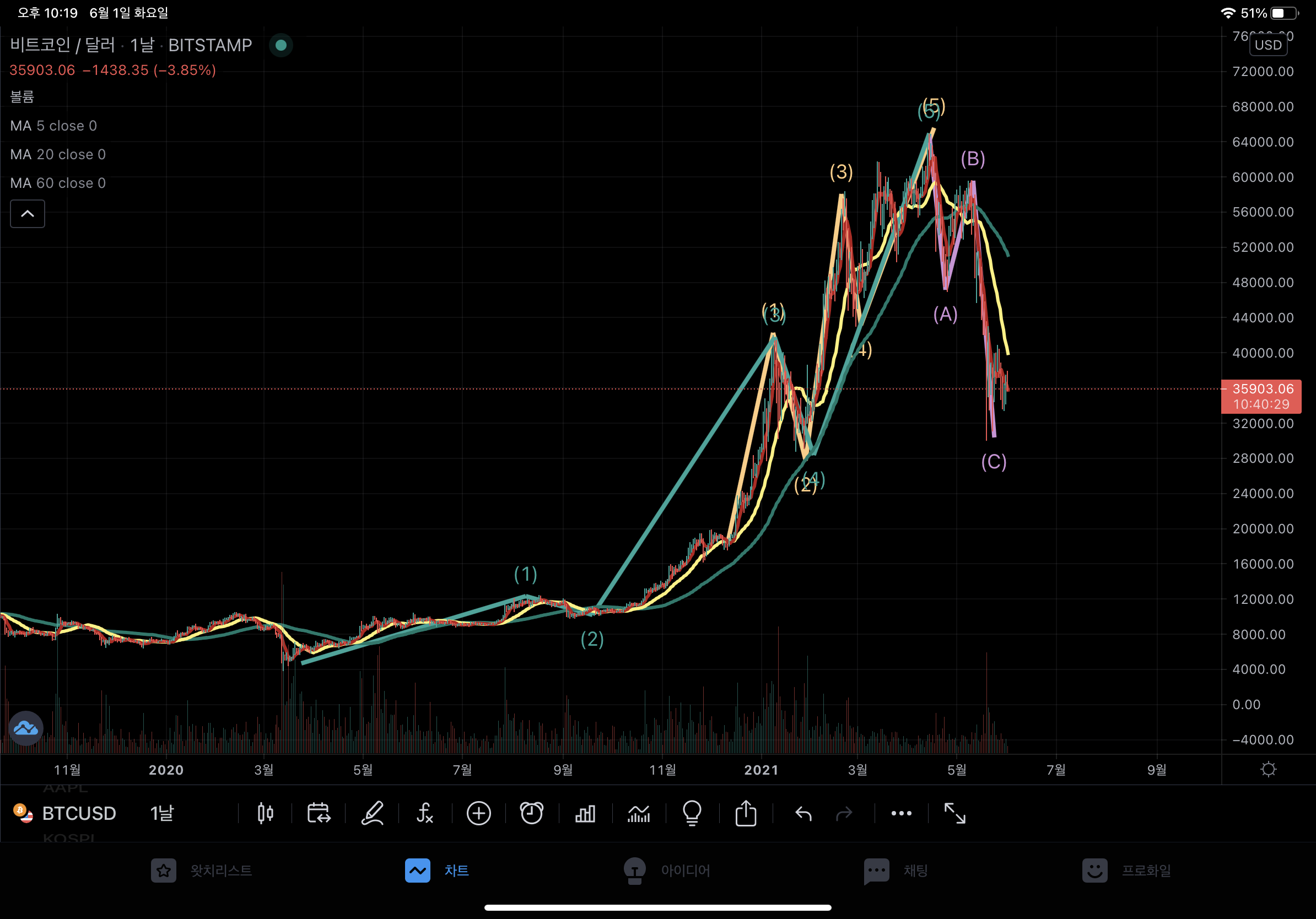The height and width of the screenshot is (919, 1316).
Task: Open the 1날 timeframe selector
Action: pos(161,813)
